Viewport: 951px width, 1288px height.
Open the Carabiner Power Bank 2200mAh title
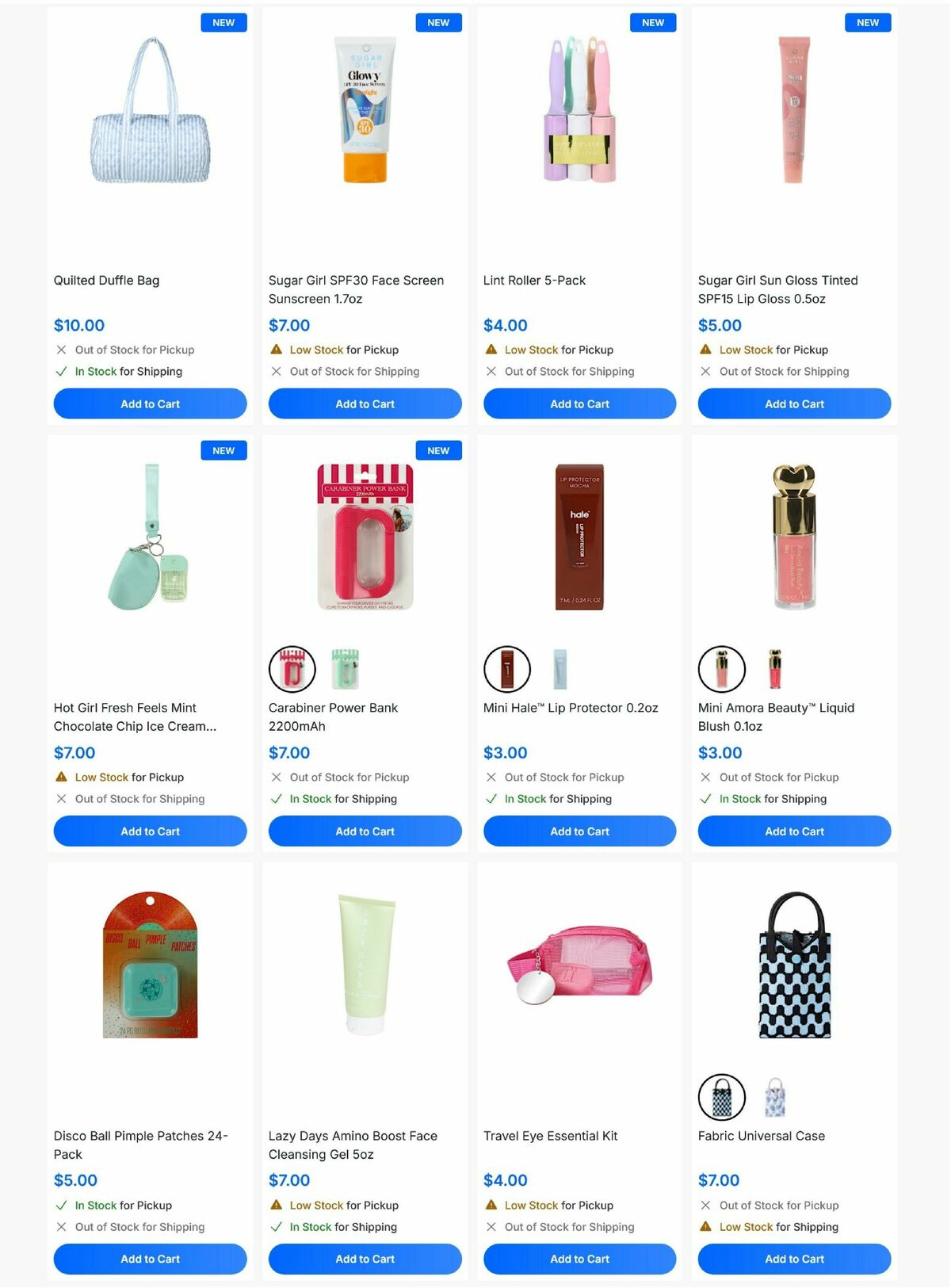point(333,717)
